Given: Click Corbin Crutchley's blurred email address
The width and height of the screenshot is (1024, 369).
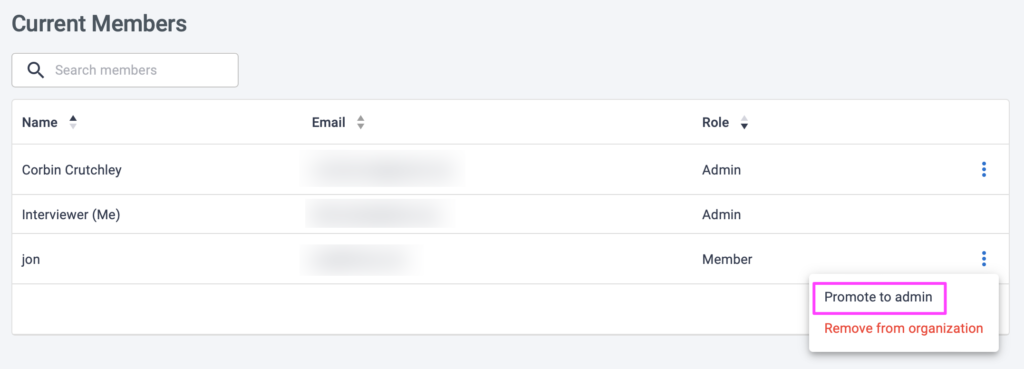Looking at the screenshot, I should point(383,169).
